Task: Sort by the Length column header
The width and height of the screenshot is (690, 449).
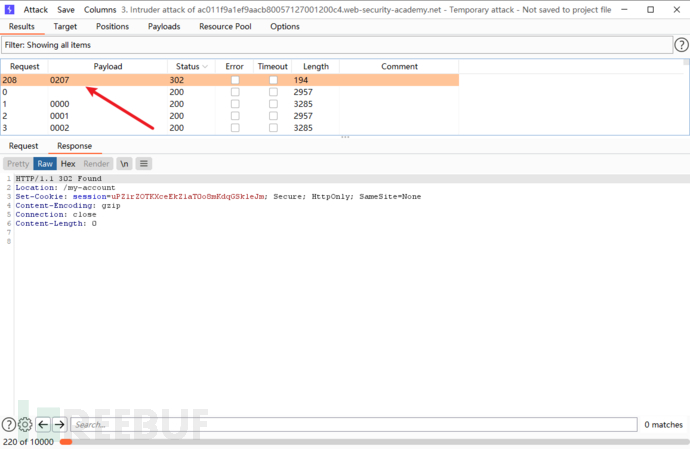Action: 316,66
